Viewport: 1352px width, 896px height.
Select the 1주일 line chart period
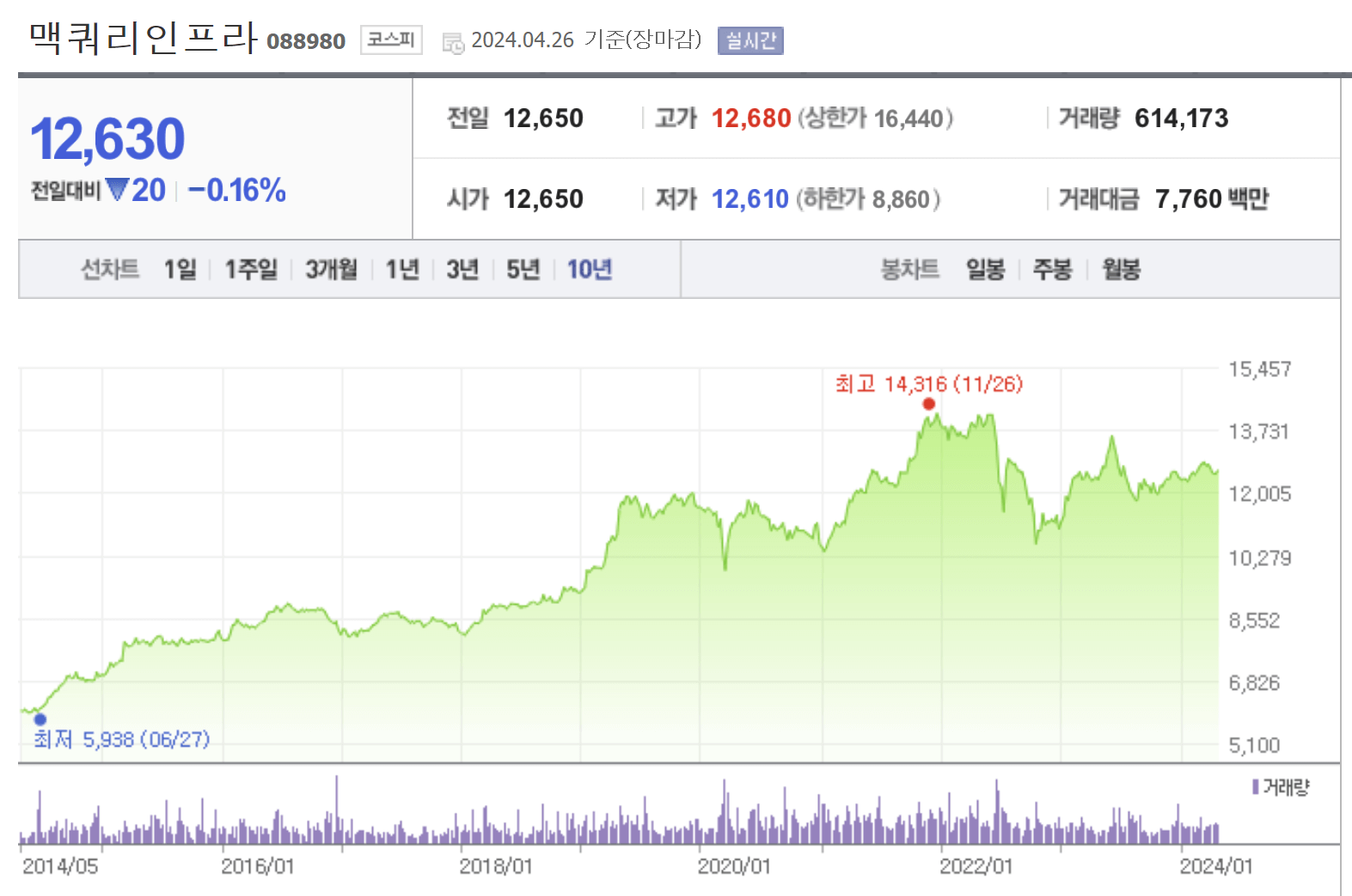pyautogui.click(x=251, y=270)
